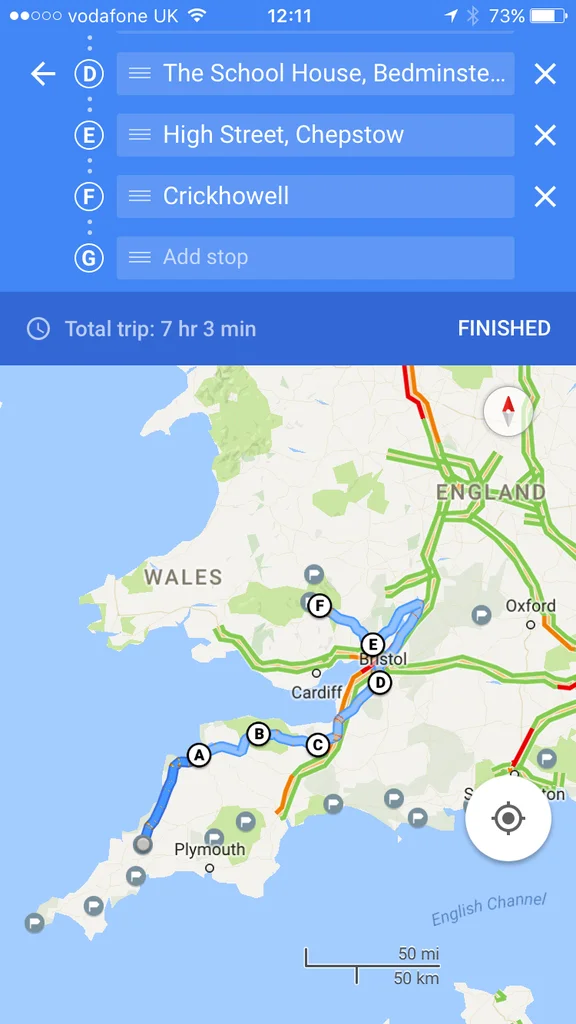Viewport: 576px width, 1024px height.
Task: Center map on my location
Action: point(508,818)
